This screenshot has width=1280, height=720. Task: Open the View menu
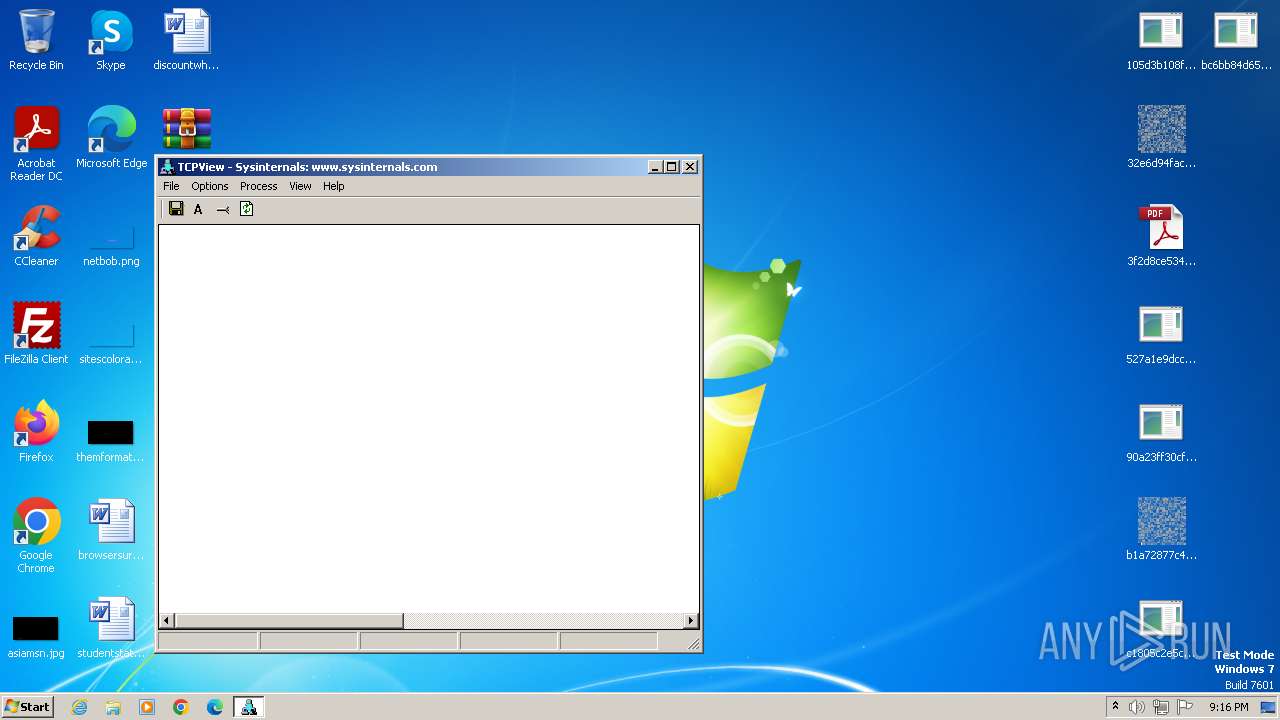[300, 186]
